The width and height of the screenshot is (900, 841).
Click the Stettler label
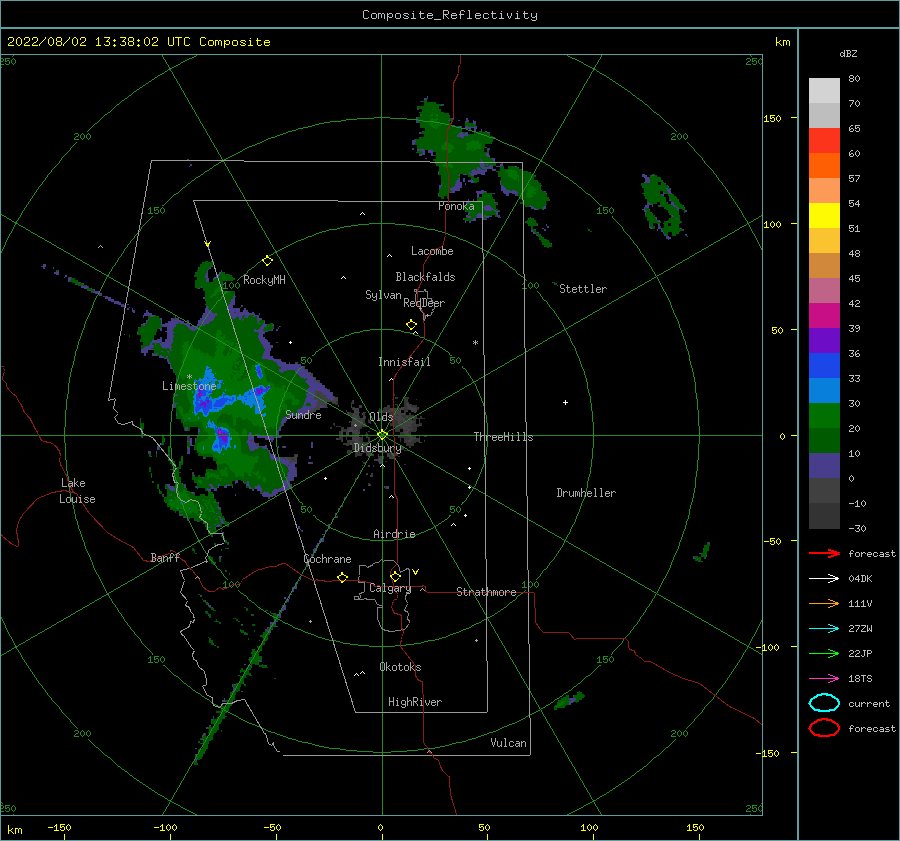point(583,289)
